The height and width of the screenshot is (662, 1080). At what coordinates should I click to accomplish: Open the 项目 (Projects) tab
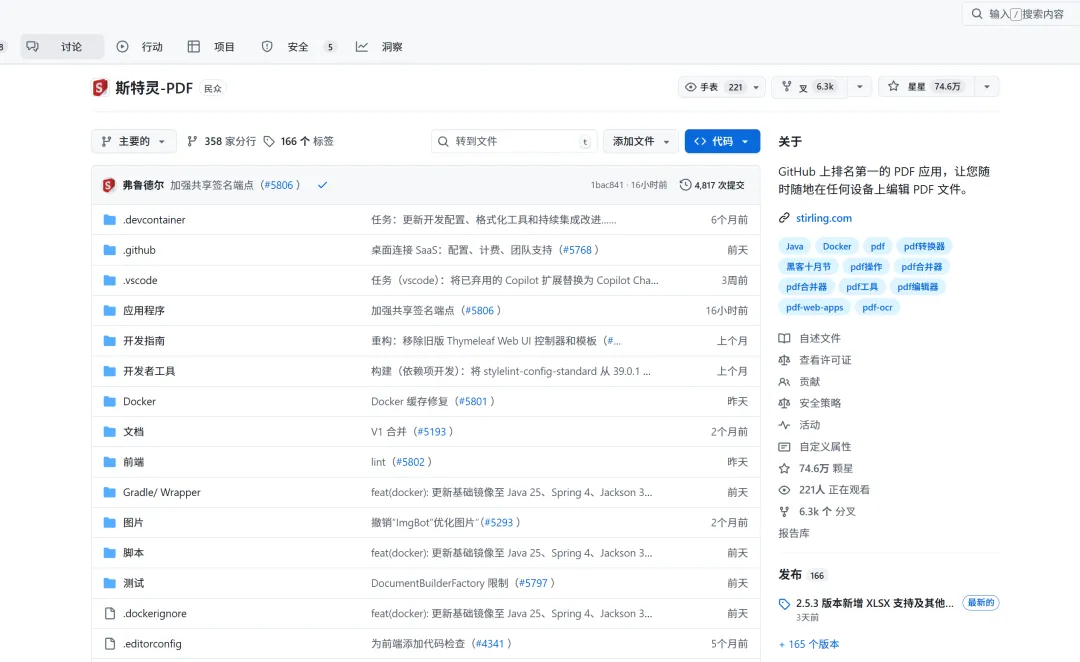(211, 47)
